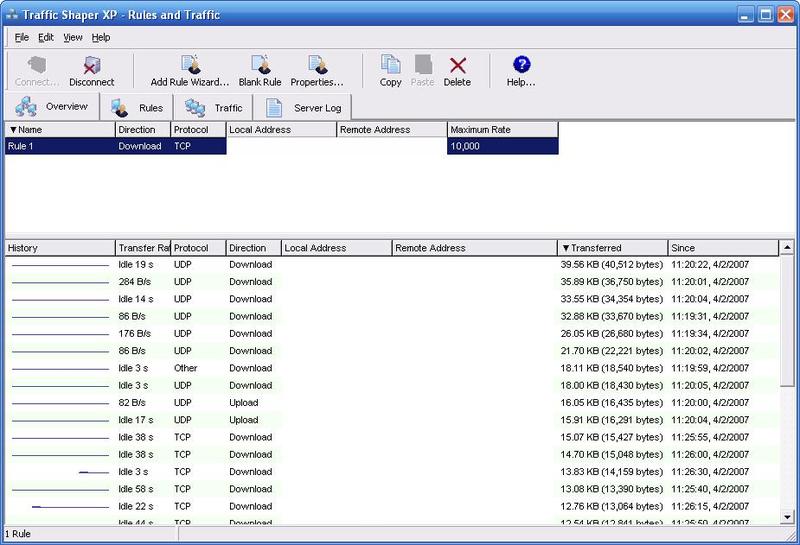The width and height of the screenshot is (800, 545).
Task: Sort traffic by Since column header
Action: click(x=723, y=248)
